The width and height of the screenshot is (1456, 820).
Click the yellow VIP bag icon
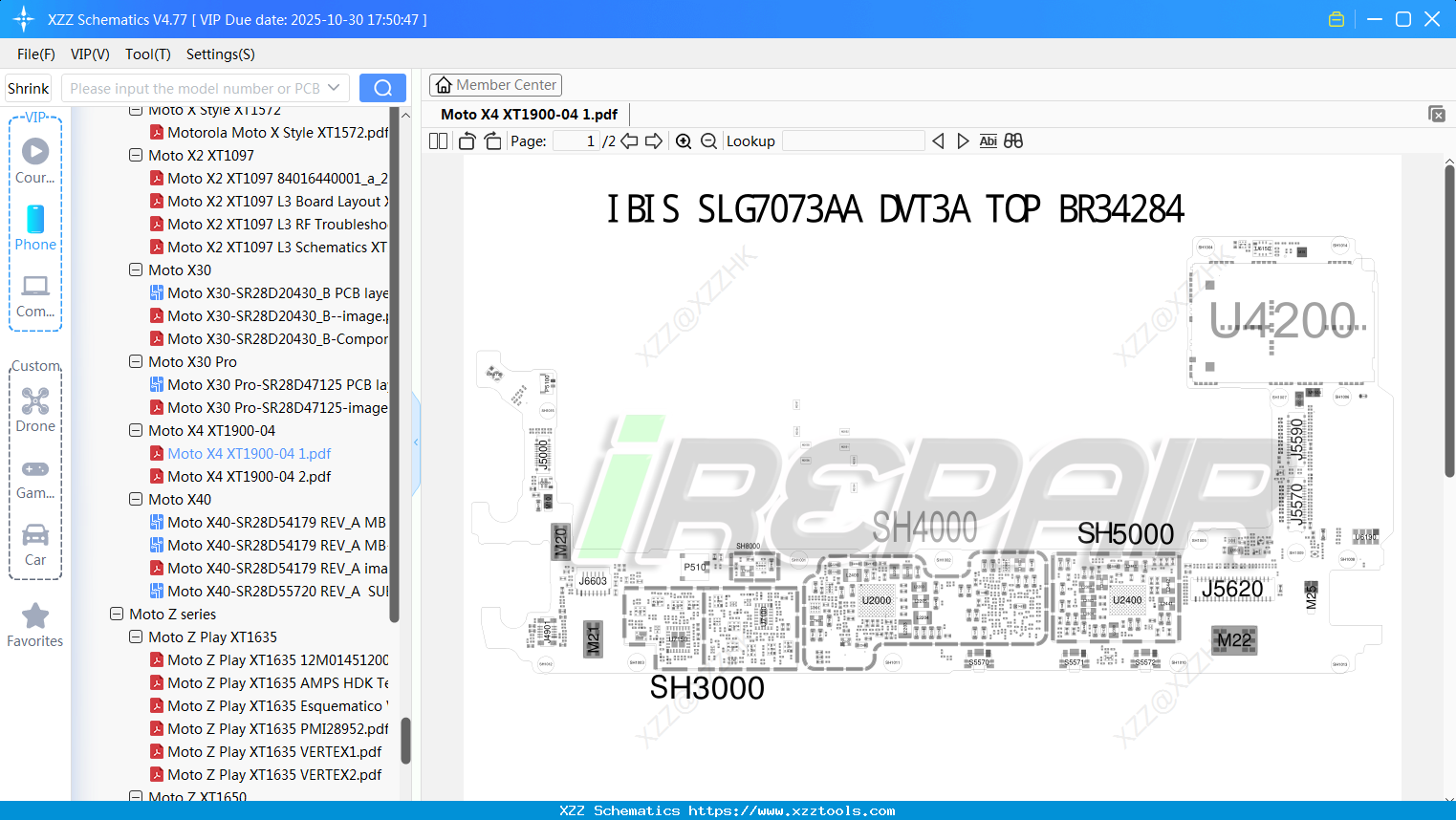pos(1336,19)
